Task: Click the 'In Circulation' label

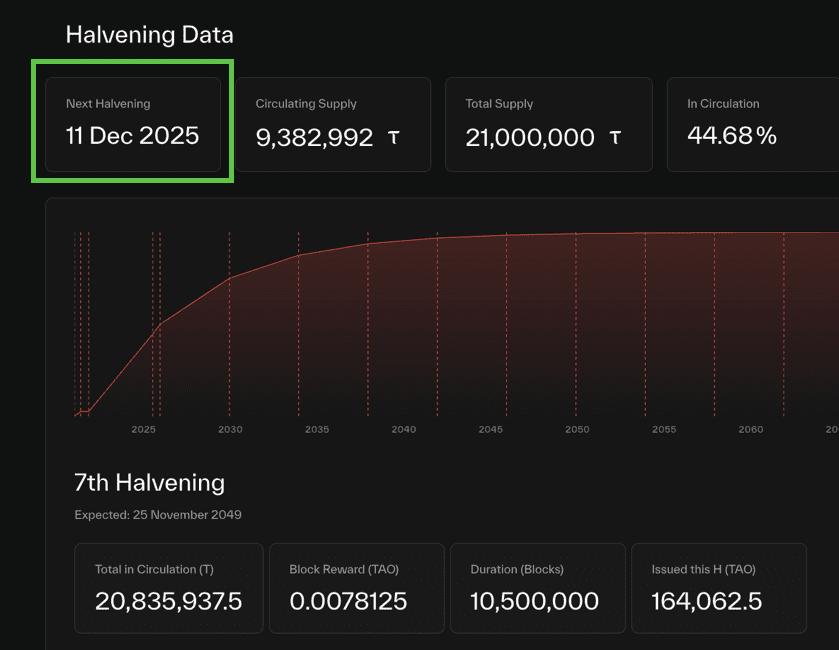Action: tap(723, 104)
